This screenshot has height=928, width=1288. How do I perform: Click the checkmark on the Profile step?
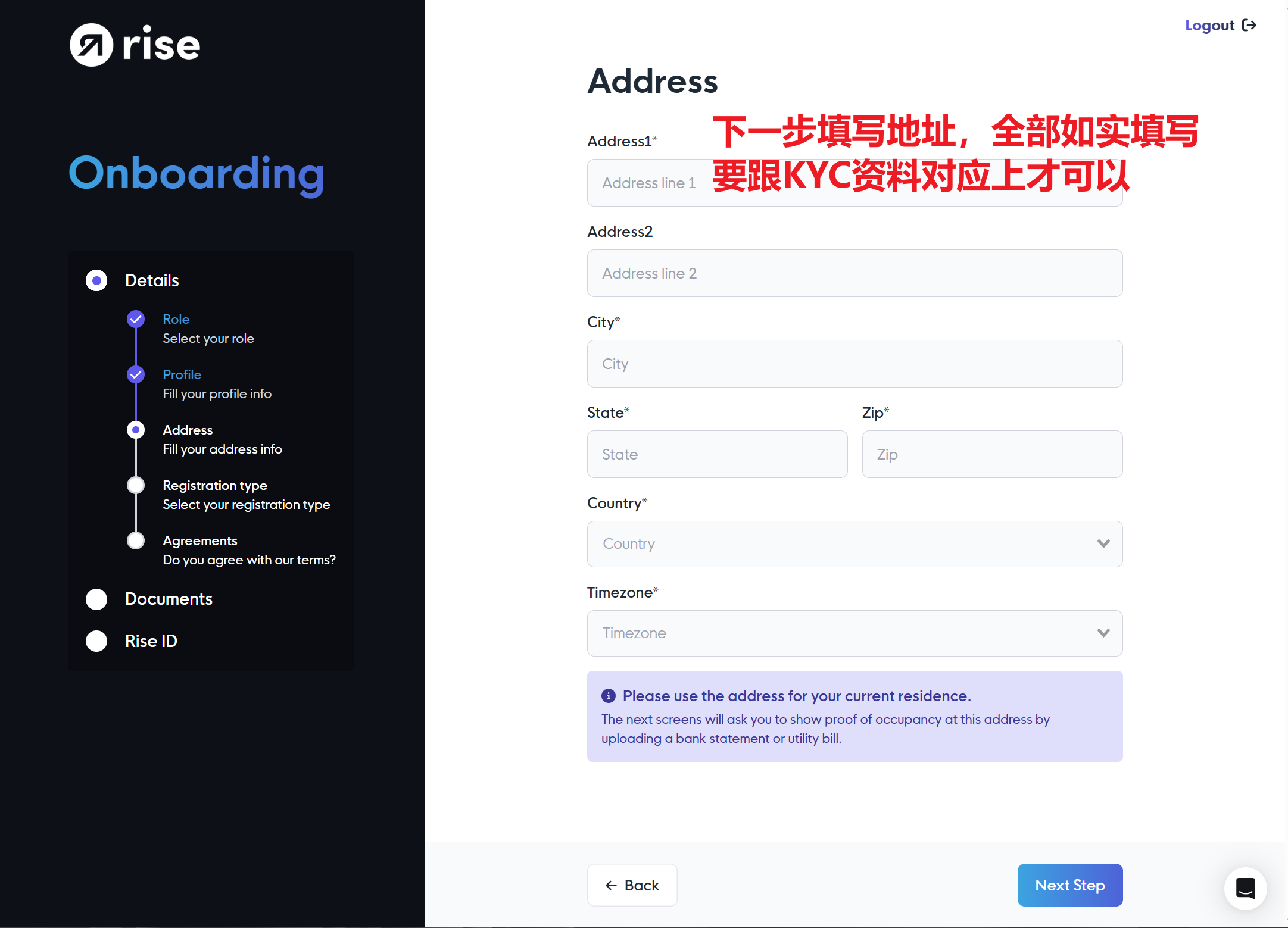pos(136,374)
